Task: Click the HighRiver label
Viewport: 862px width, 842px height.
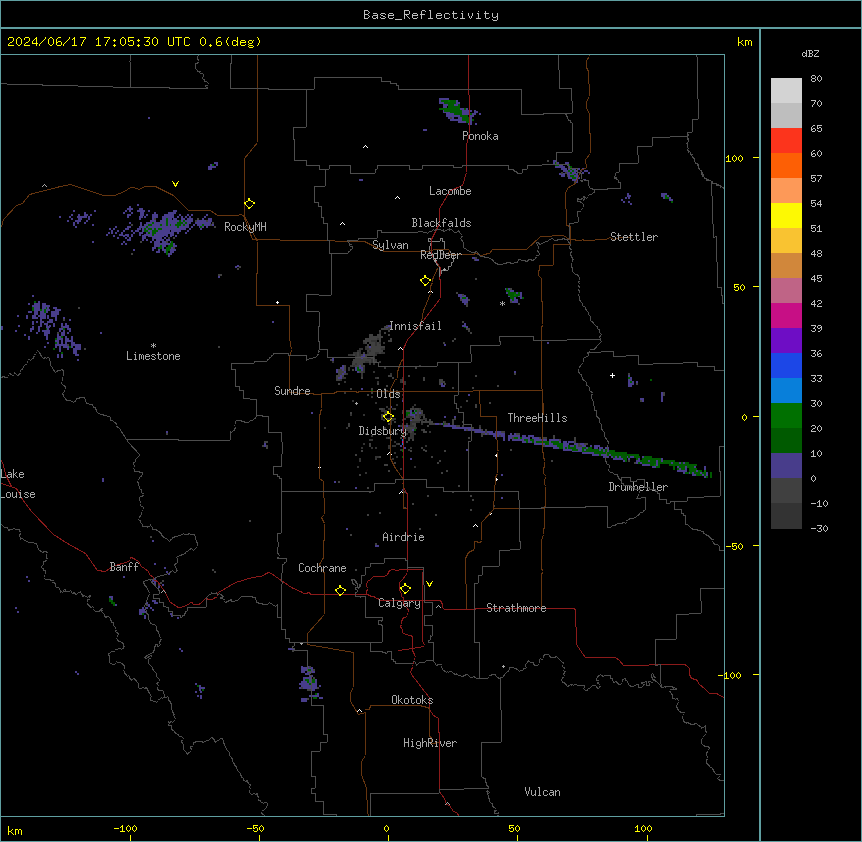Action: [x=430, y=743]
